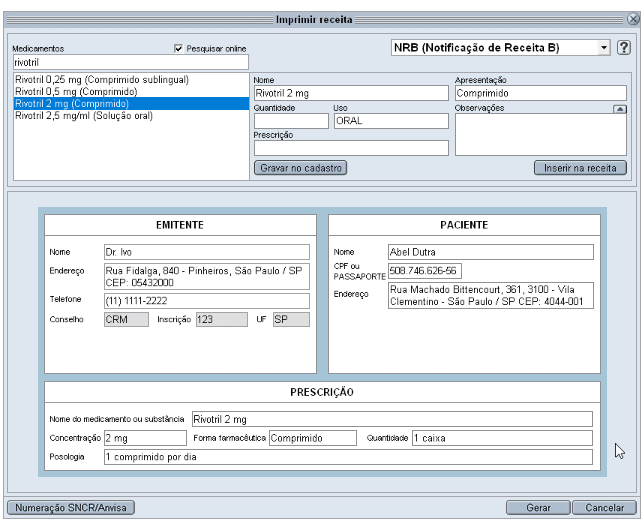Click the Cancelar button

coord(605,508)
